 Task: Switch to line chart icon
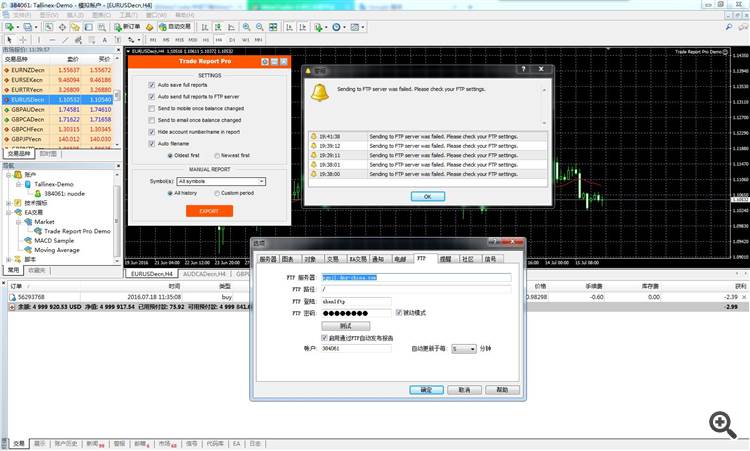(x=232, y=27)
